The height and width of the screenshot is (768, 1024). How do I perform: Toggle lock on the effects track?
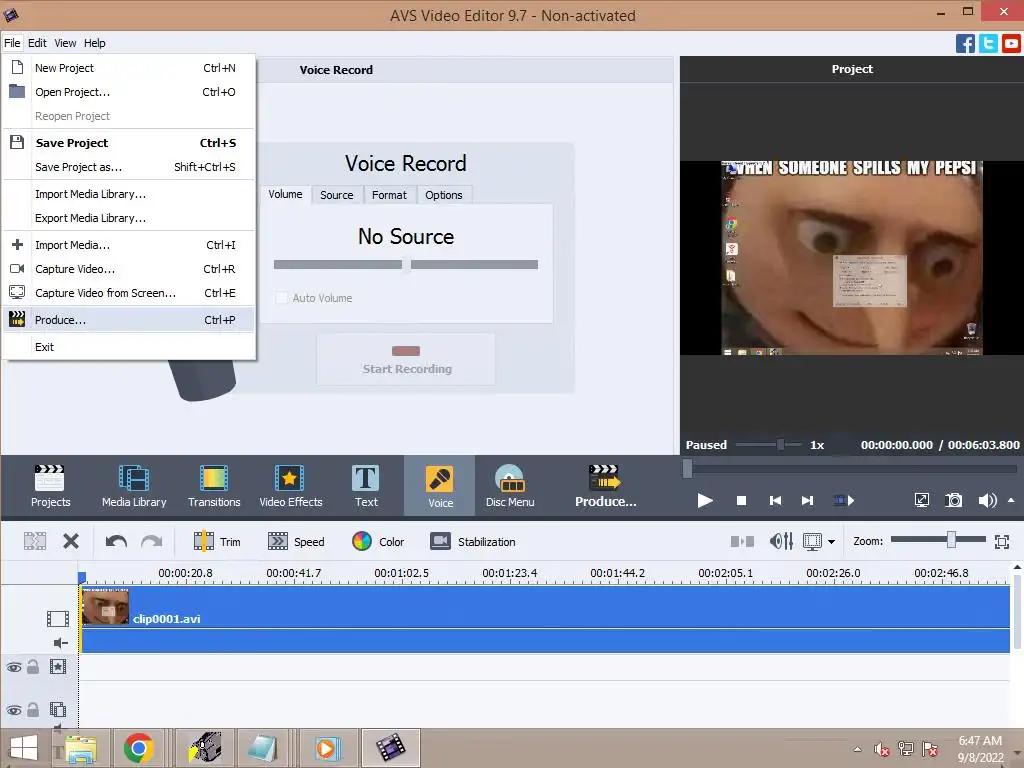point(33,667)
